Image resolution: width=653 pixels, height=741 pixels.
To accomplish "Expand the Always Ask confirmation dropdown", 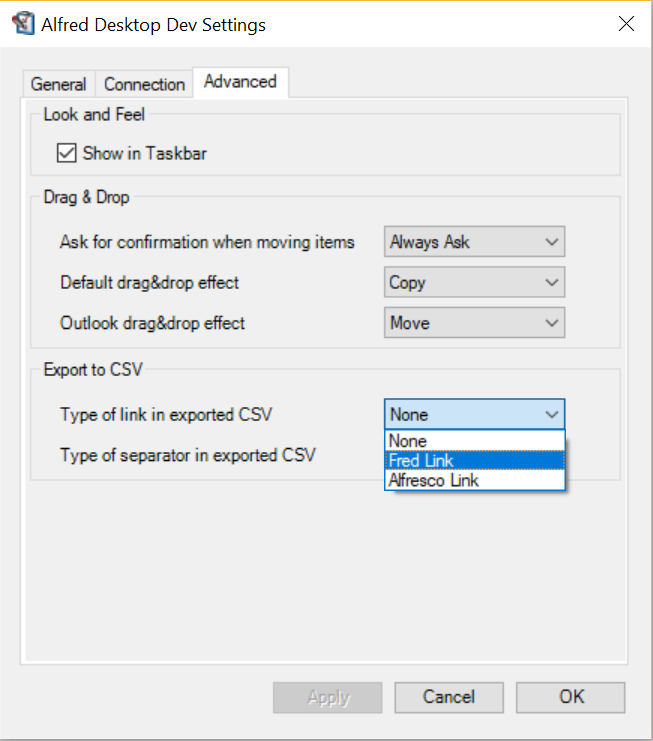I will 474,242.
